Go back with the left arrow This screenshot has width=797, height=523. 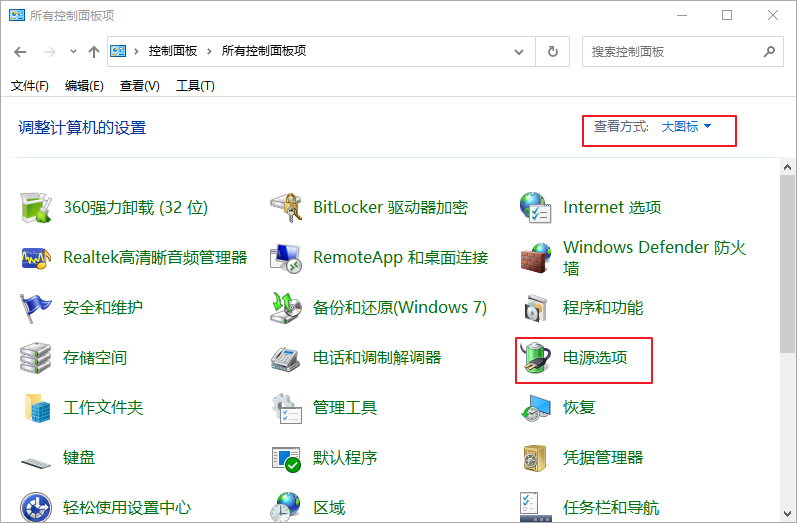[20, 51]
